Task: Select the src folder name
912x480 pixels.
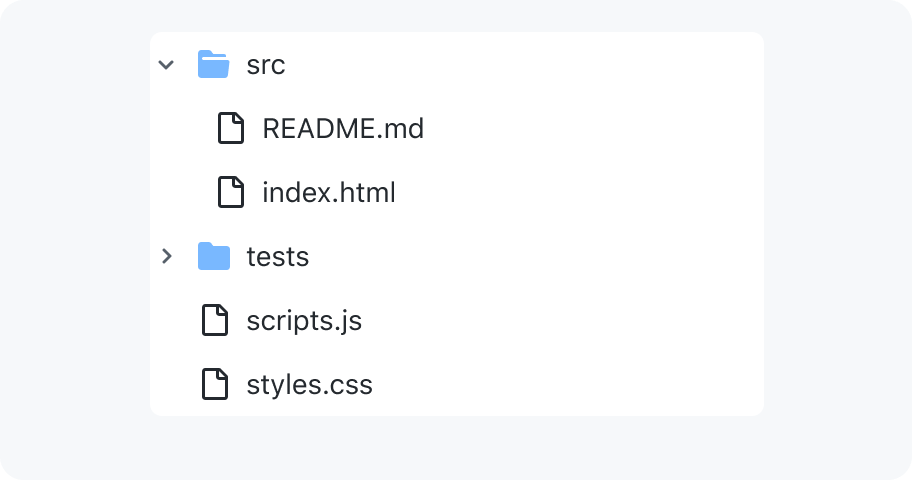Action: pos(266,65)
